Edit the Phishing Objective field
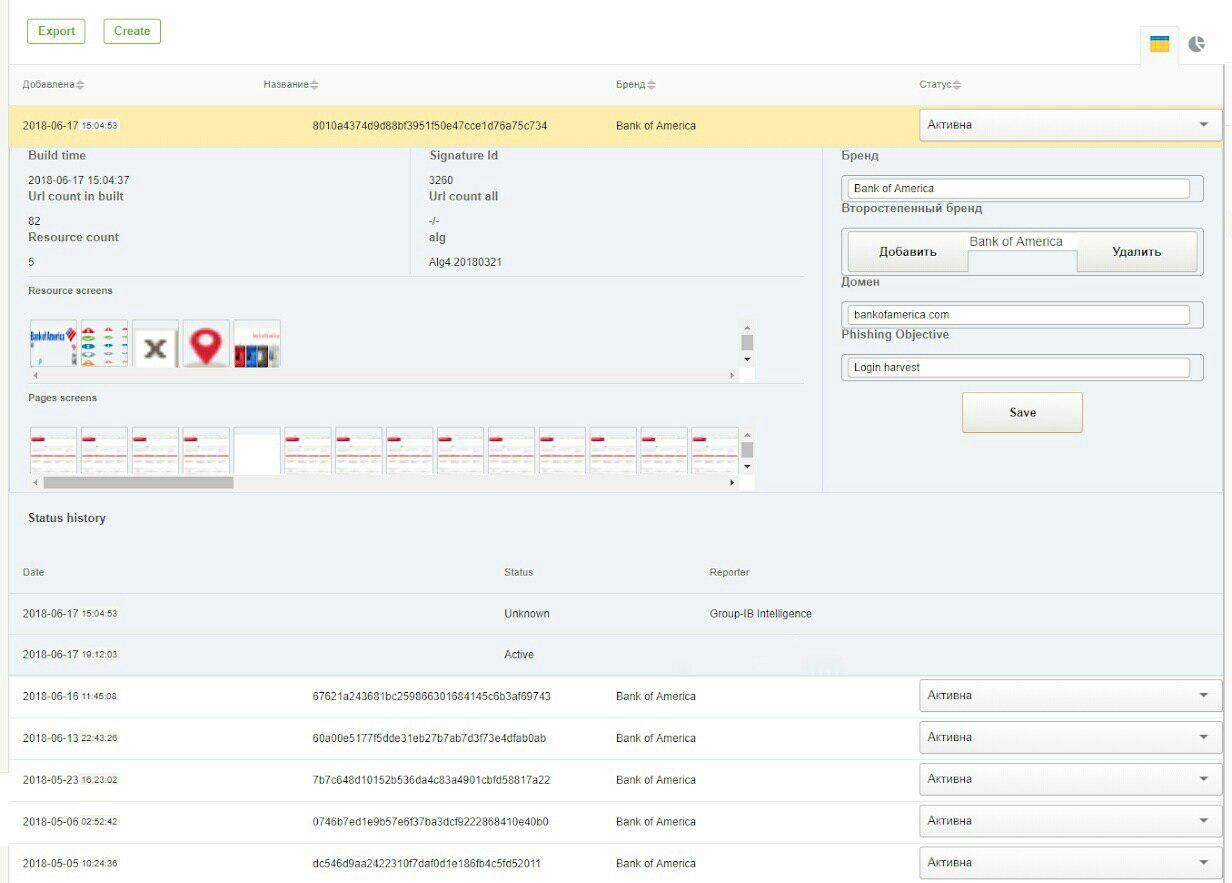The image size is (1232, 883). 1018,367
